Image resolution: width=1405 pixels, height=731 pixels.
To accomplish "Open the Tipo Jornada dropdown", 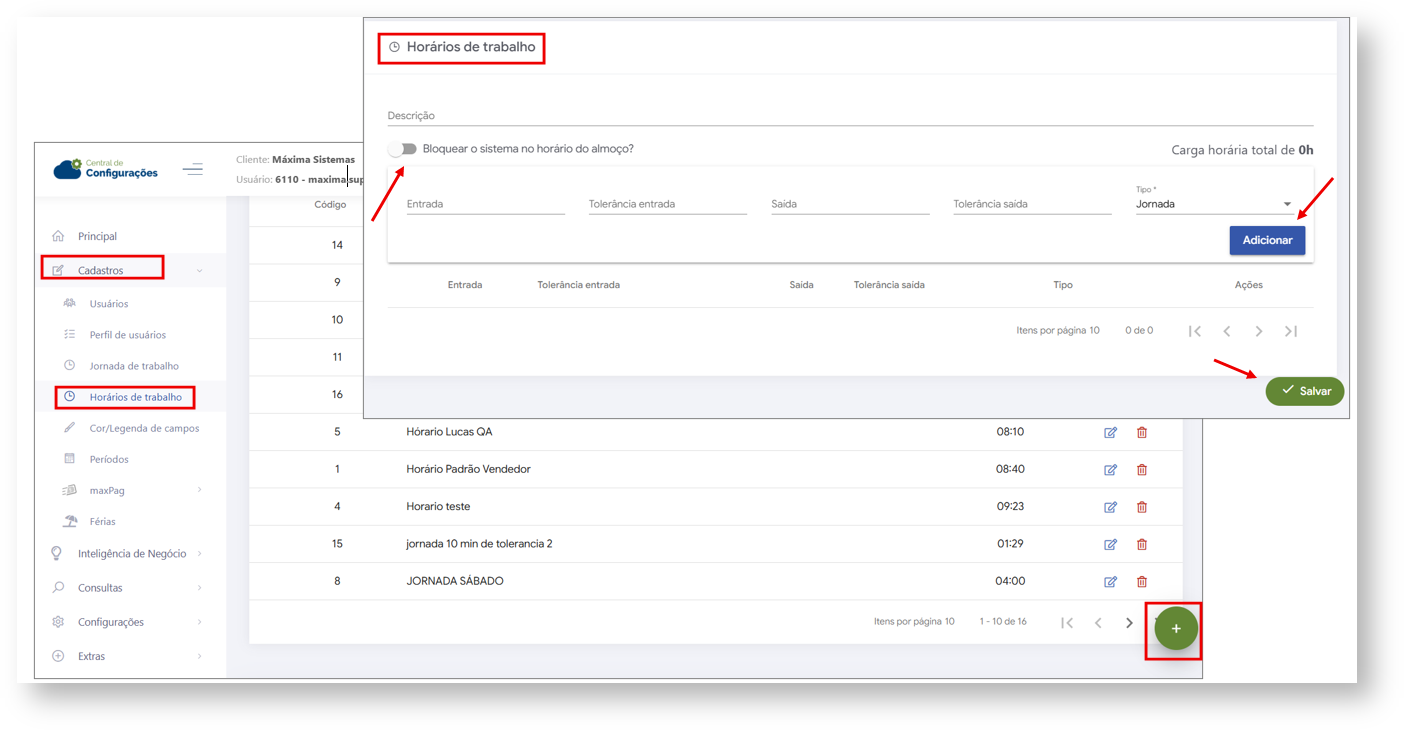I will (1213, 204).
